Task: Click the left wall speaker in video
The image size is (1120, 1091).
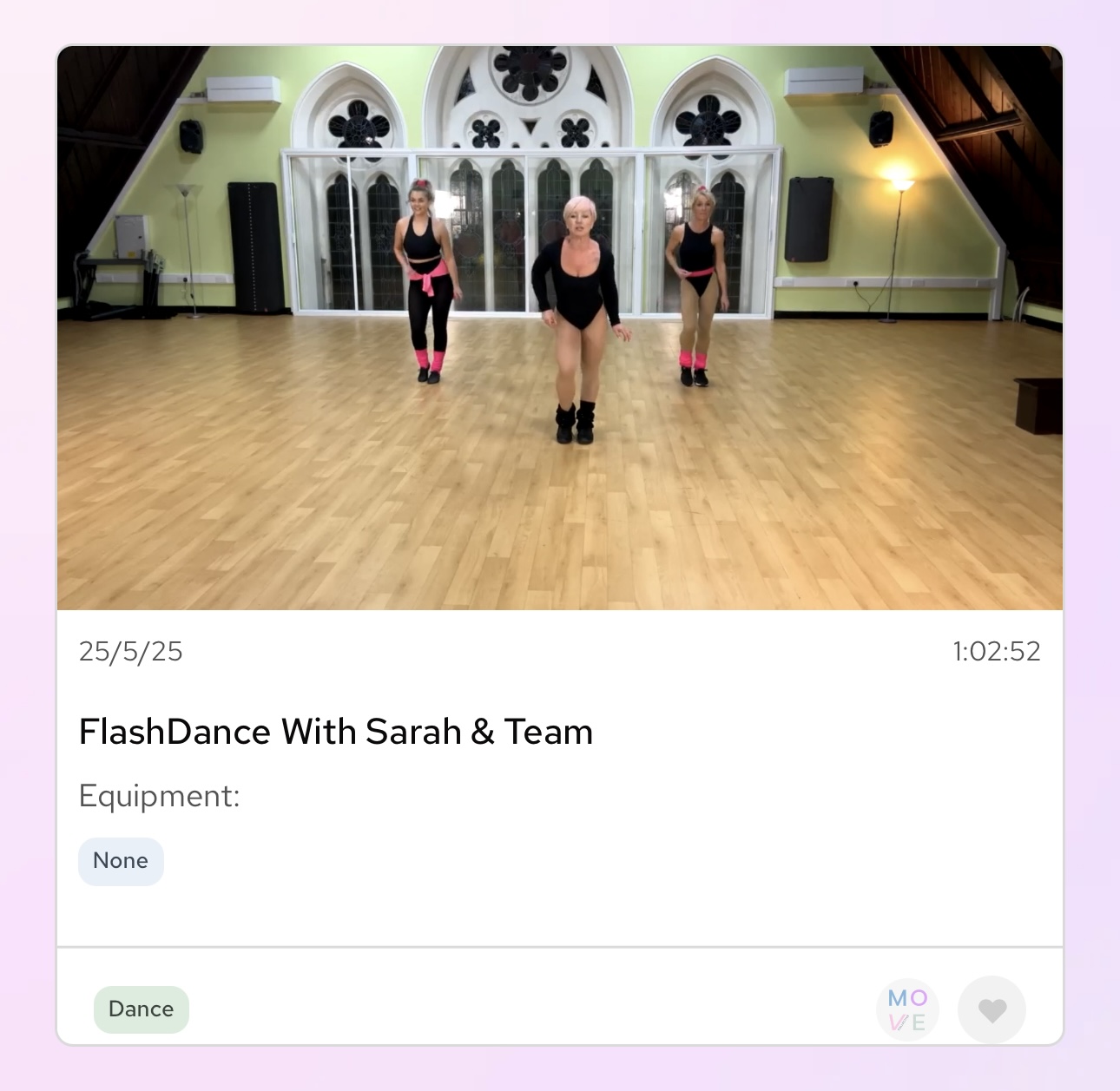Action: pyautogui.click(x=191, y=136)
